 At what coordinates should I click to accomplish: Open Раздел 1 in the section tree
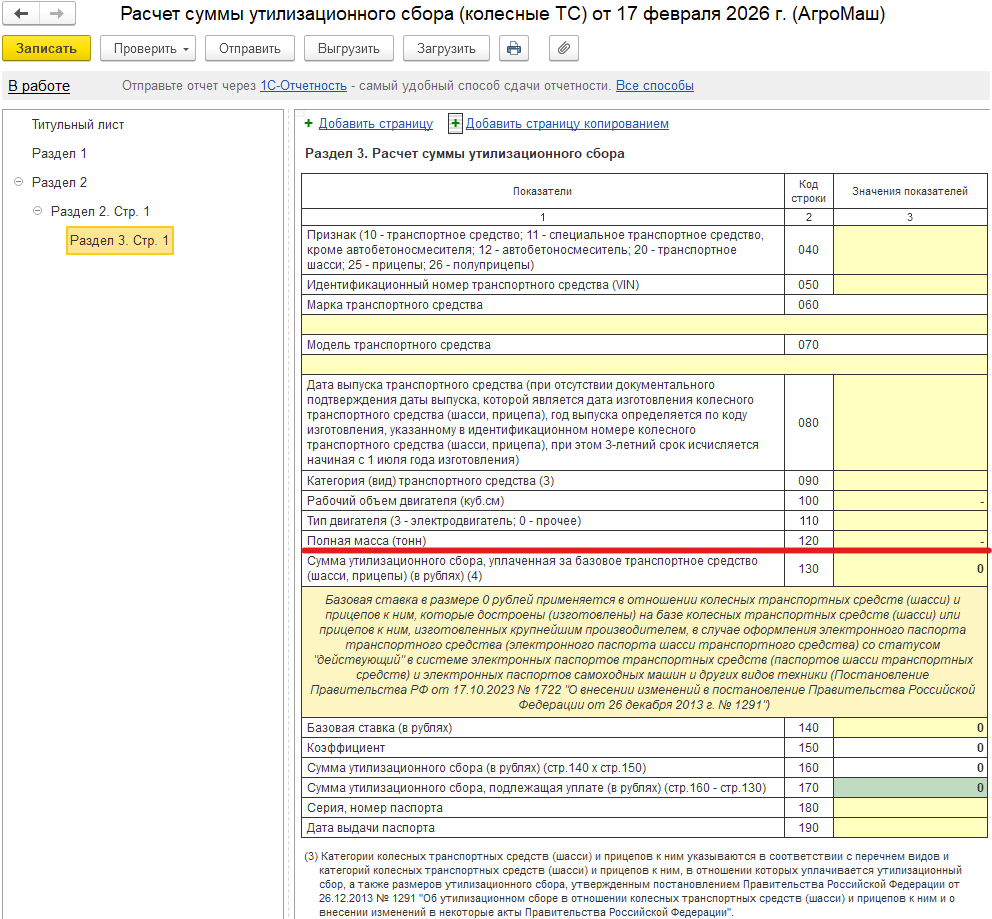tap(59, 154)
